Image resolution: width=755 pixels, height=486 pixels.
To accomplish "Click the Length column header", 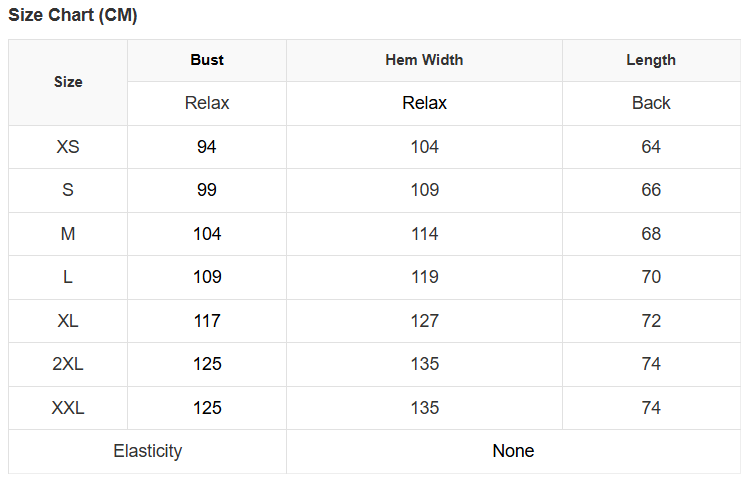I will click(x=651, y=60).
